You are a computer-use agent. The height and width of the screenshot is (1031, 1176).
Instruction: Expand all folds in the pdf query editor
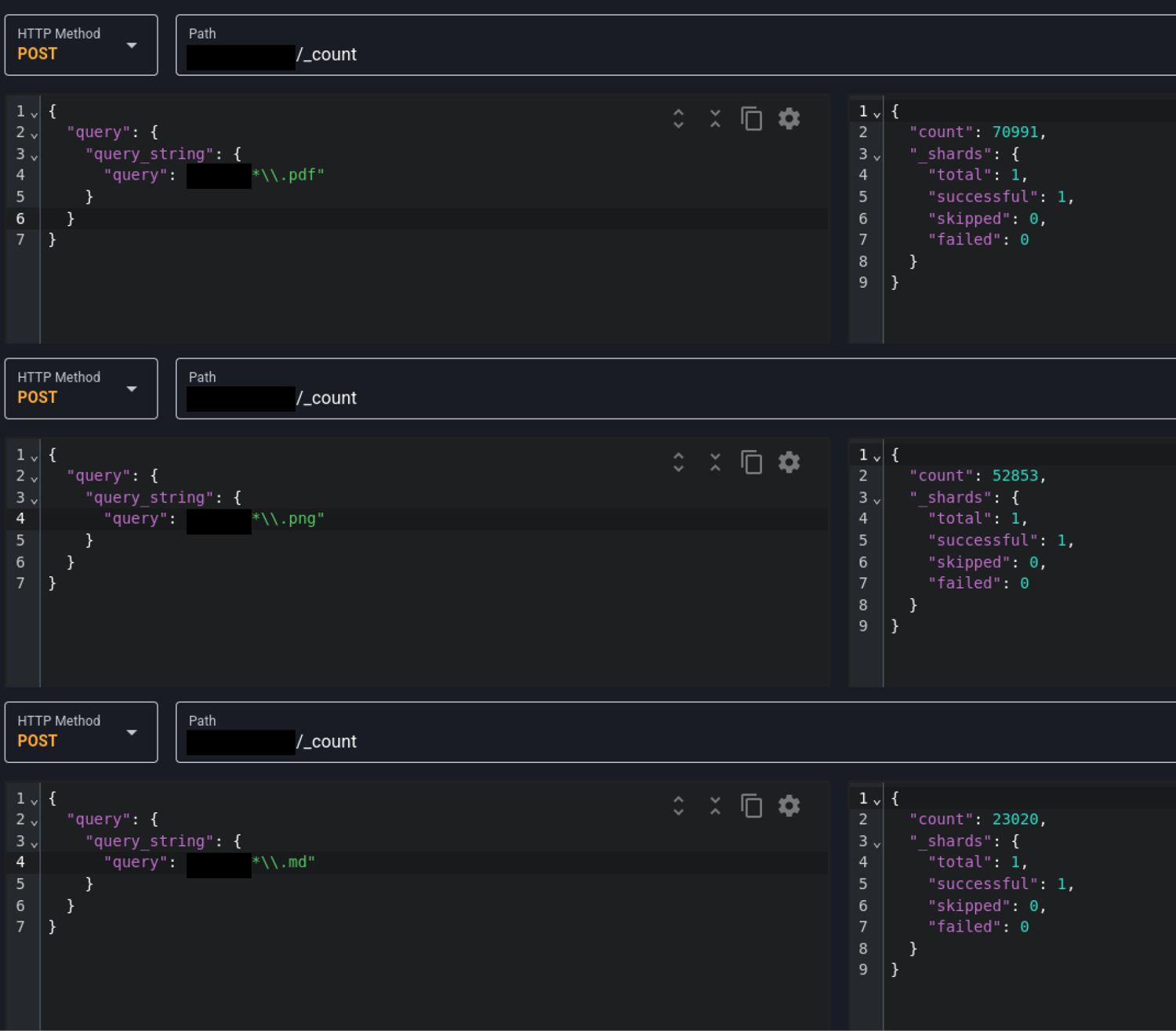click(678, 118)
